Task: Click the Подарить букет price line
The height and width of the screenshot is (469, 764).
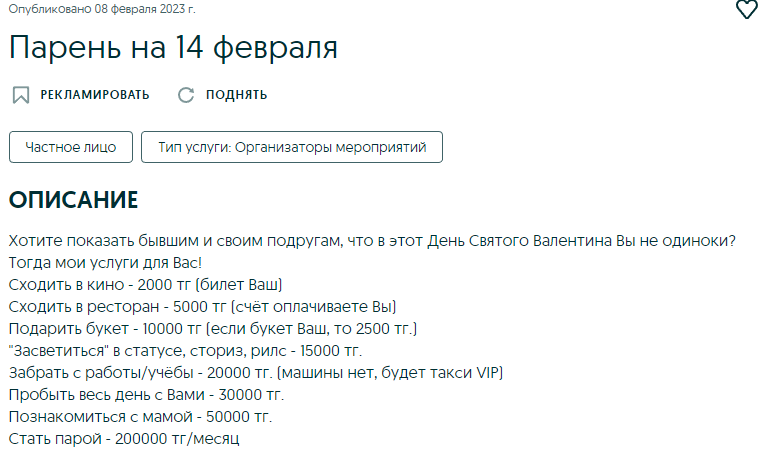Action: (x=212, y=329)
